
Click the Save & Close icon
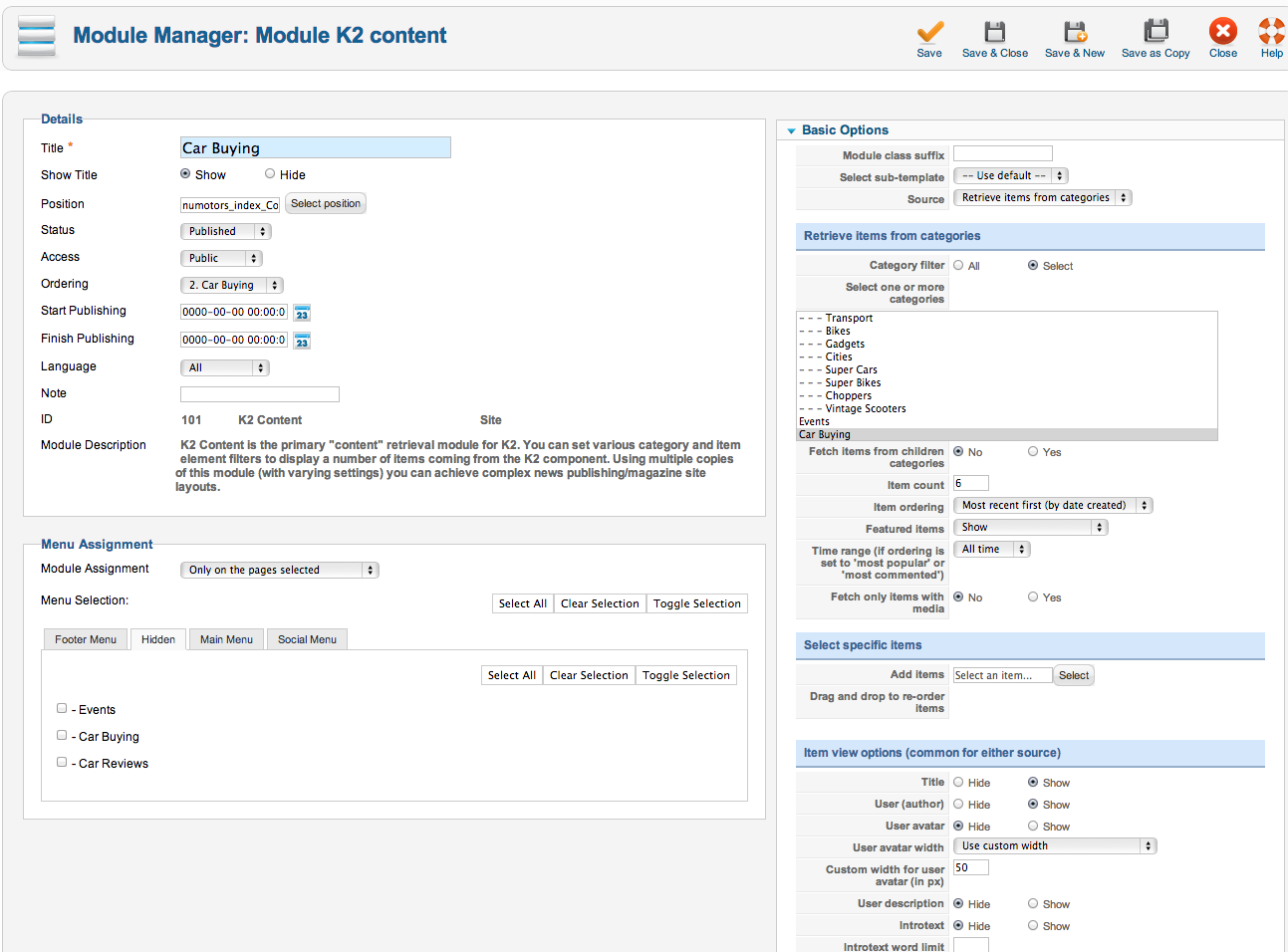point(994,32)
